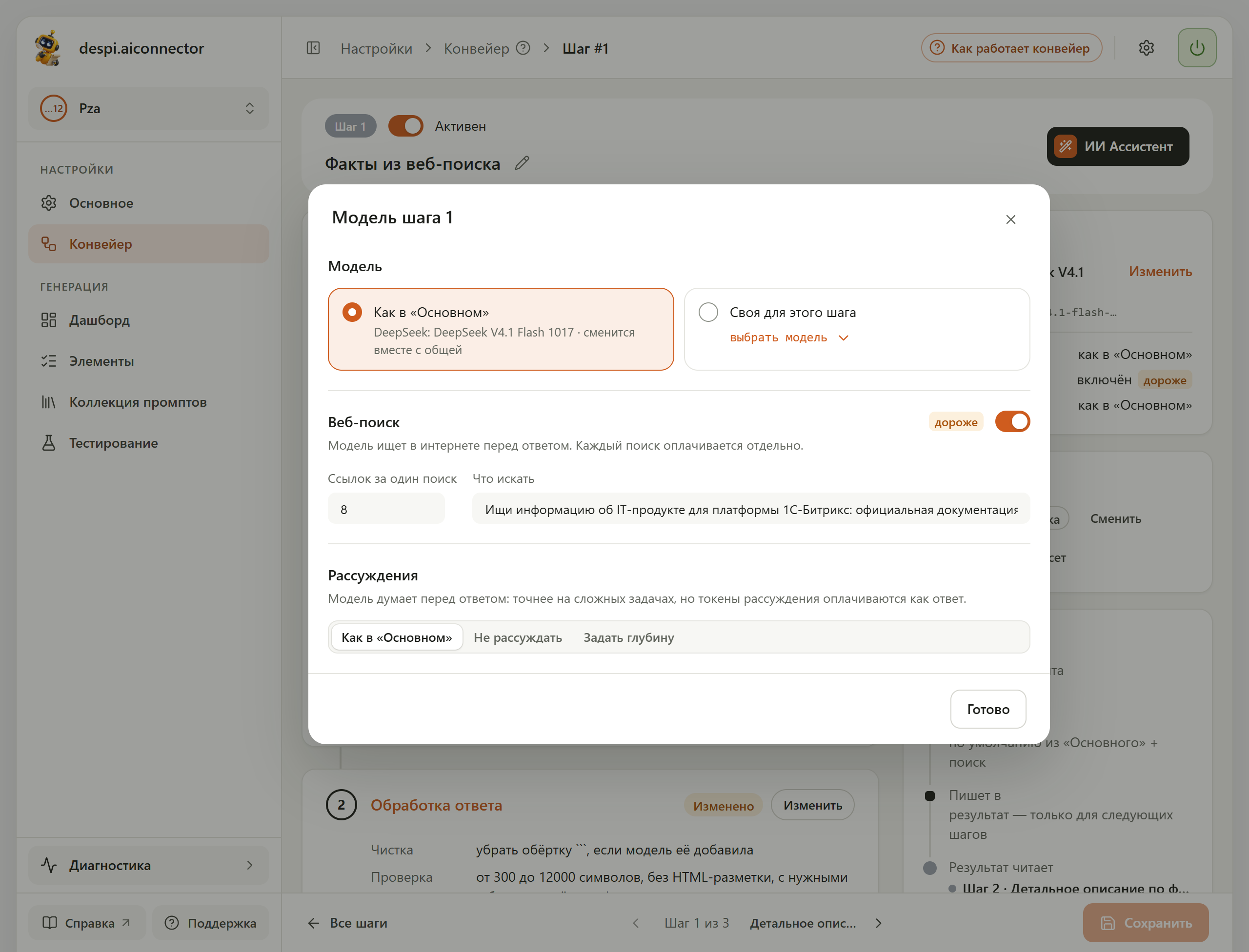Click the Изменить model link

pyautogui.click(x=1160, y=272)
